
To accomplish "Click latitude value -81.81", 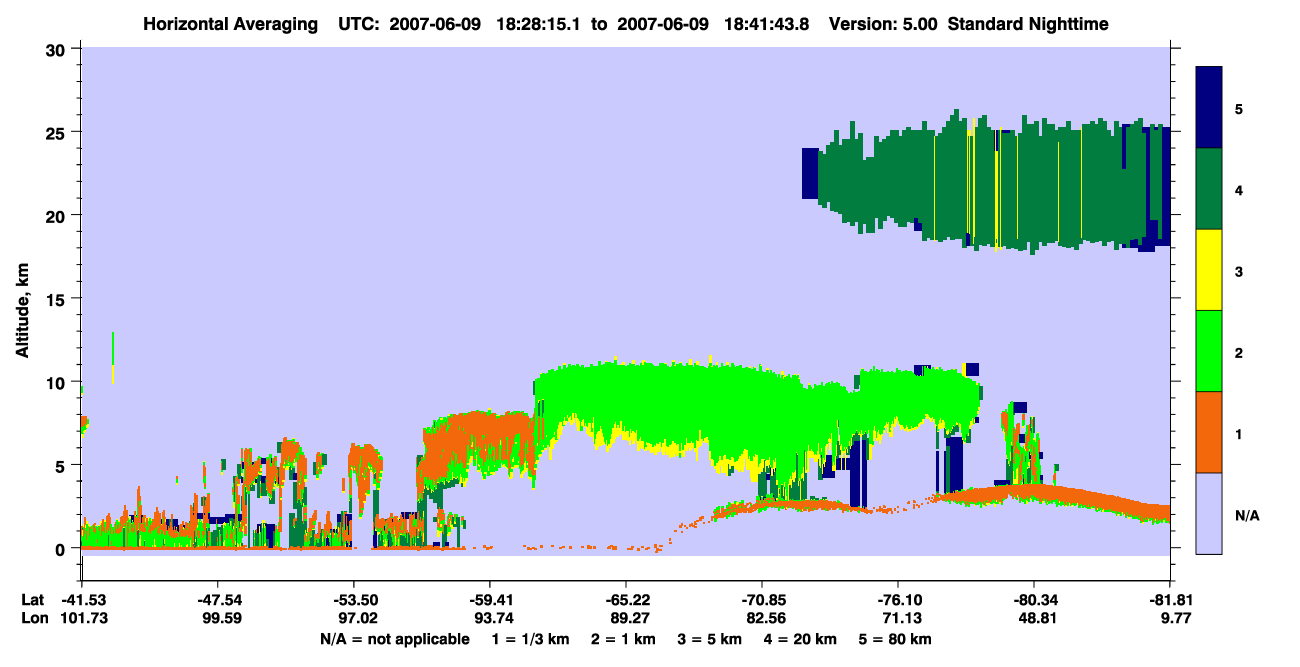I will pyautogui.click(x=1170, y=600).
